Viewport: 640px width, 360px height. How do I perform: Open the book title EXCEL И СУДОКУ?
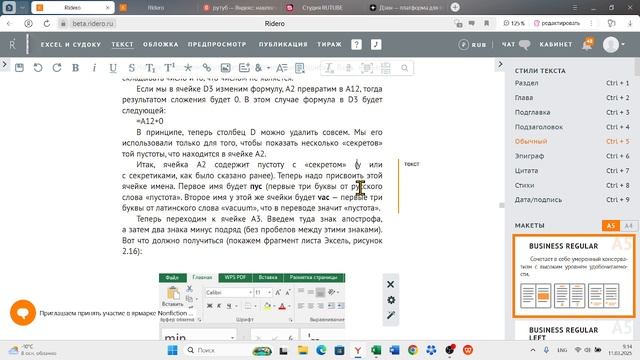pyautogui.click(x=71, y=44)
